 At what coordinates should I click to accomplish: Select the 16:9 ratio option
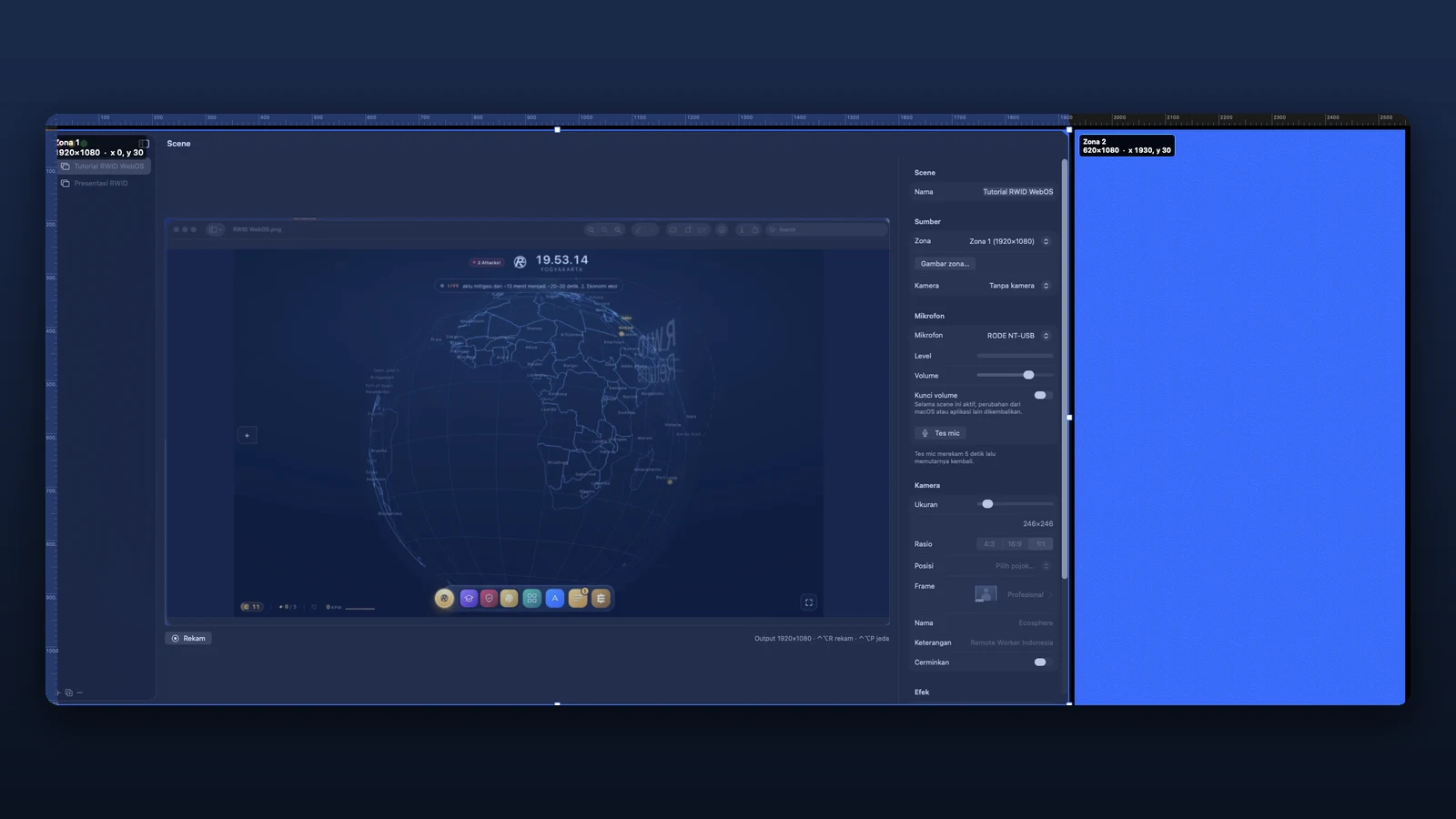(1015, 544)
